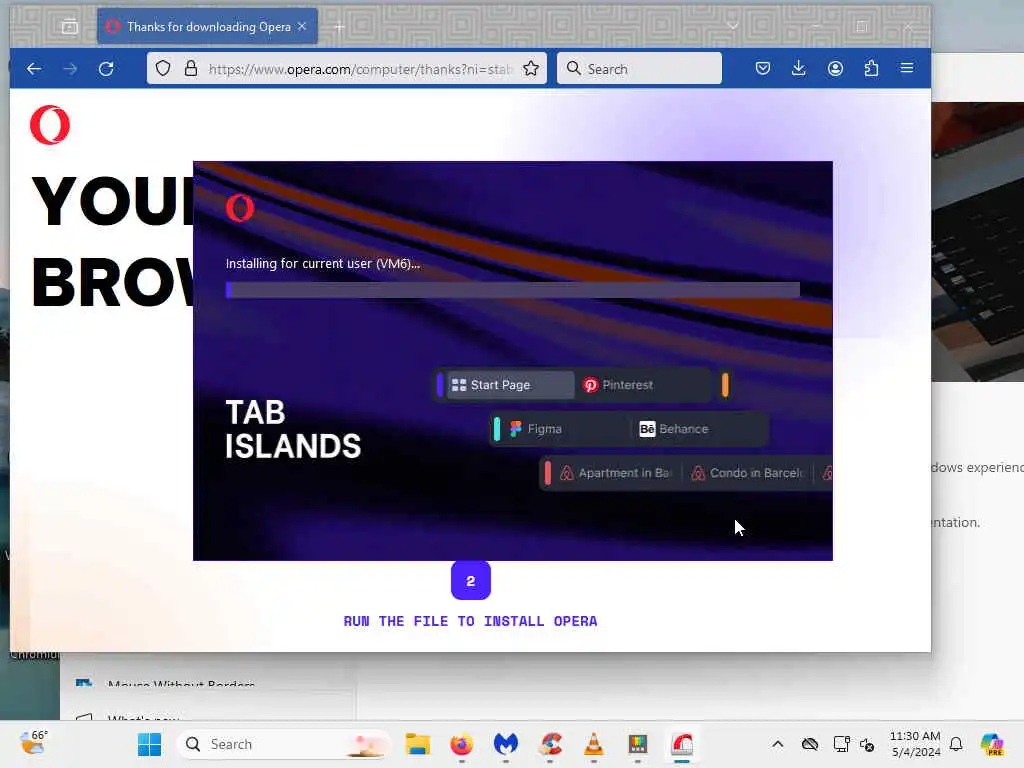The height and width of the screenshot is (768, 1024).
Task: Expand the list all tabs chevron
Action: [732, 27]
